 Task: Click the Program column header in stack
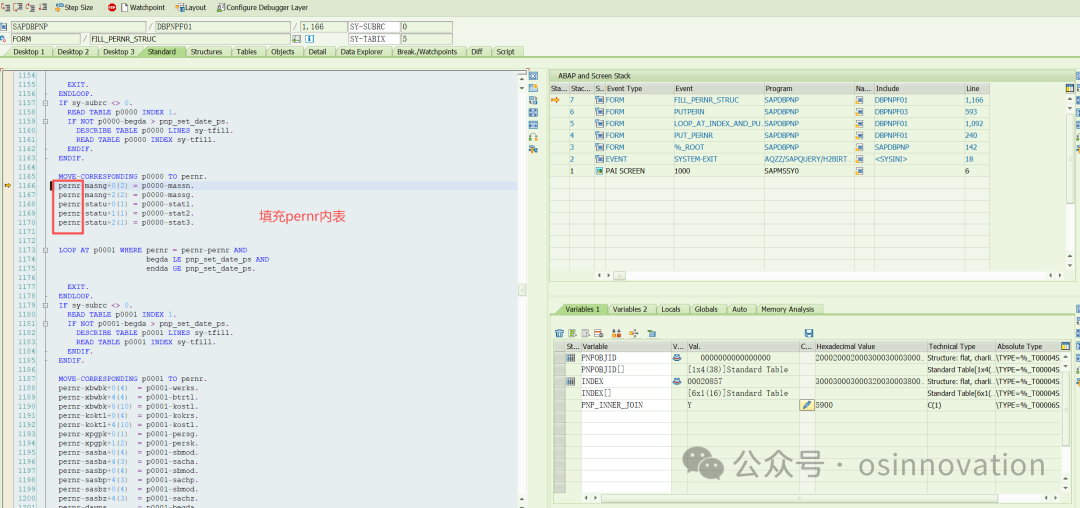point(808,89)
